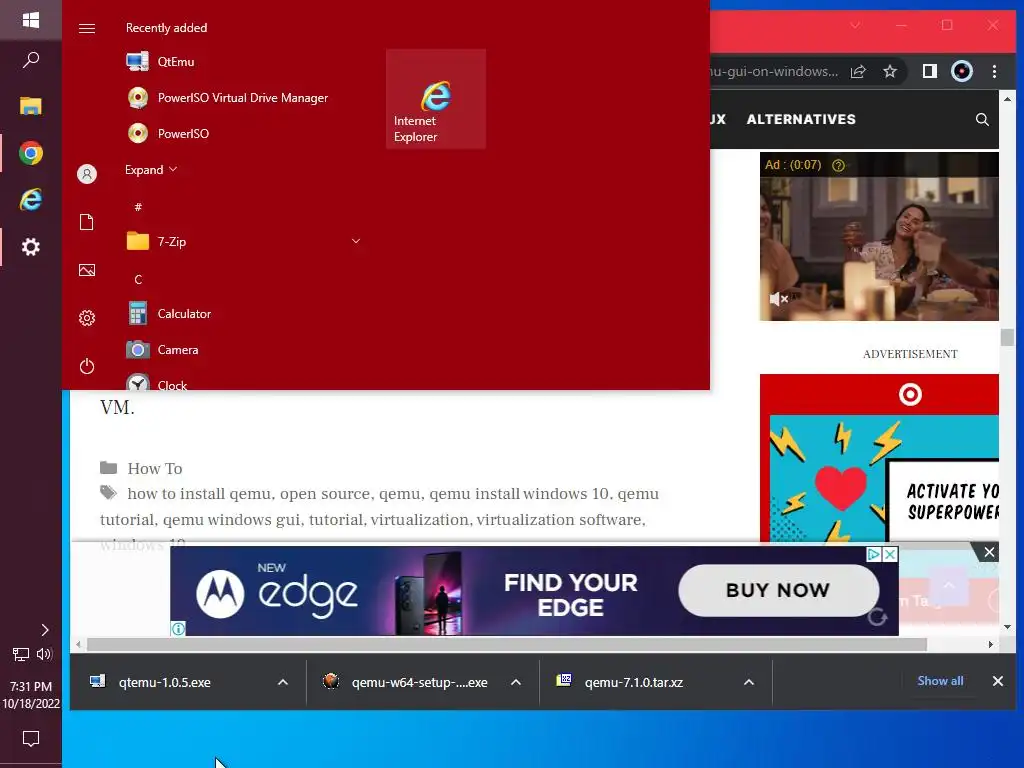Open the taskbar search magnifier

tap(31, 60)
